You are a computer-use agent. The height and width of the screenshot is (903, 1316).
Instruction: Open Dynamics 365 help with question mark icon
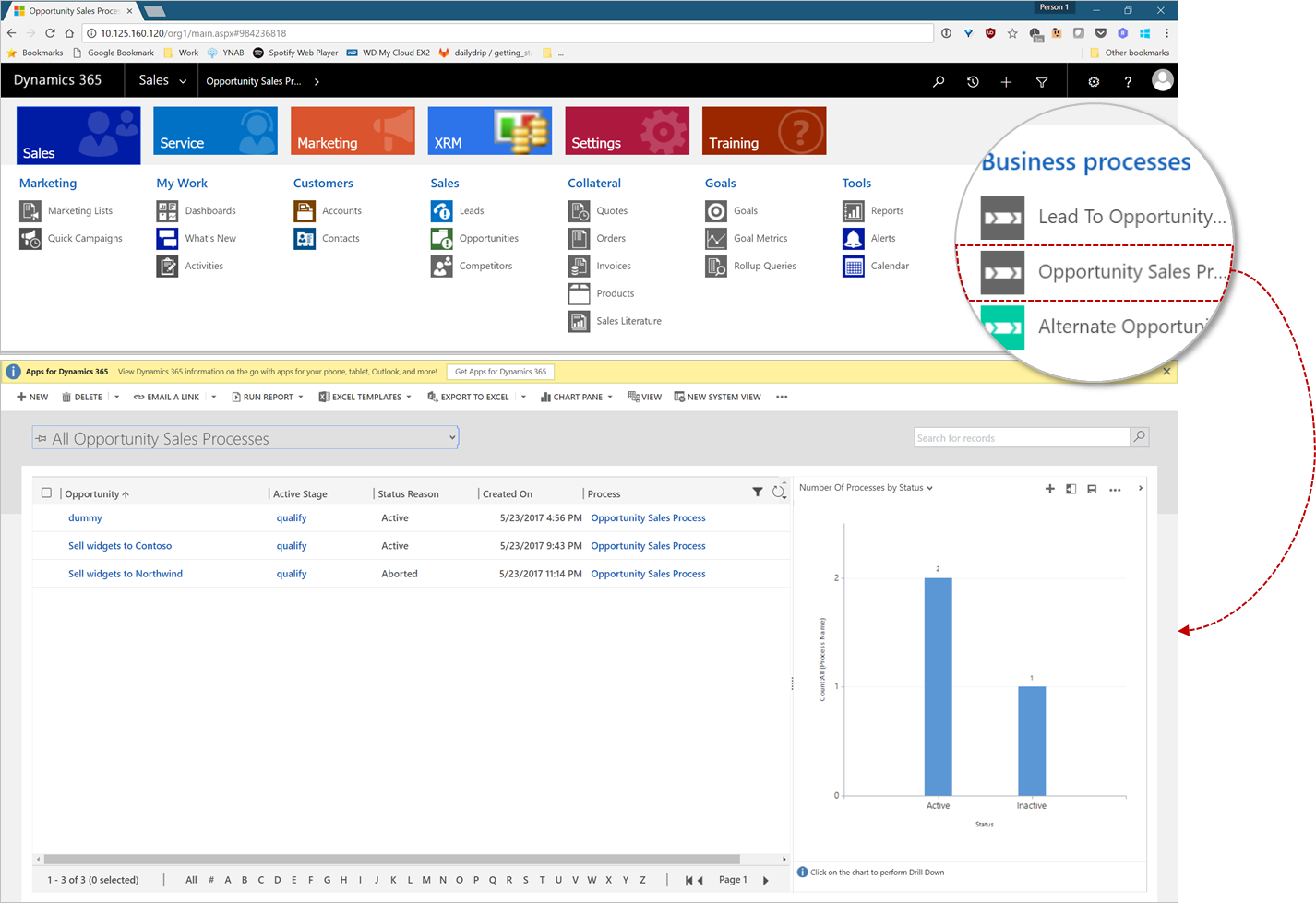tap(1128, 81)
